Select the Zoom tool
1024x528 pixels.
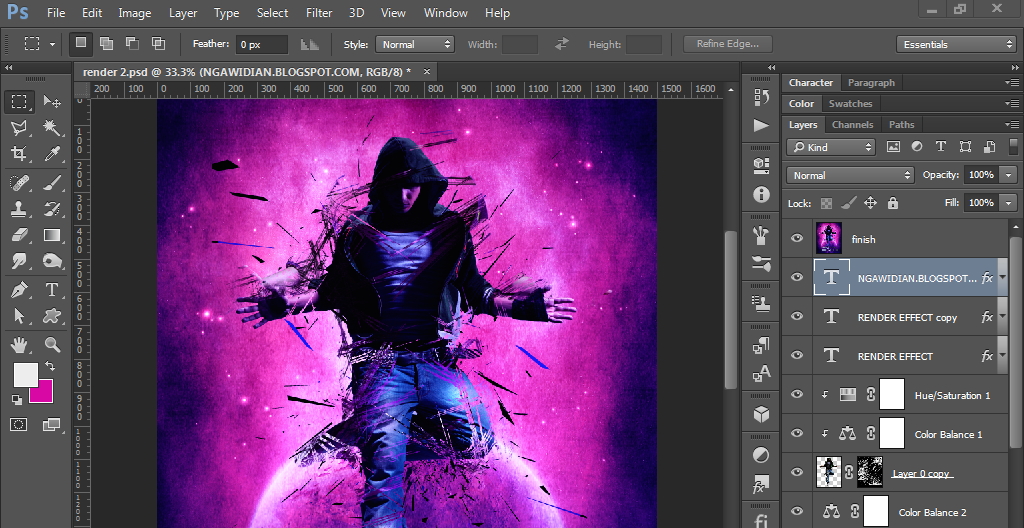point(52,344)
